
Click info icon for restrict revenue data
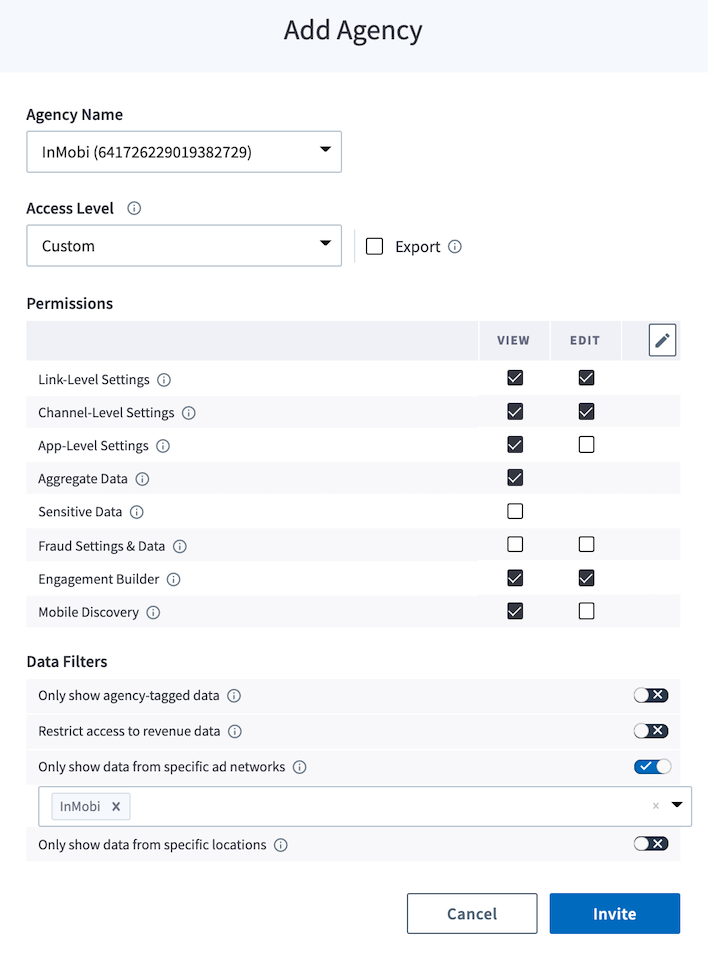point(235,731)
